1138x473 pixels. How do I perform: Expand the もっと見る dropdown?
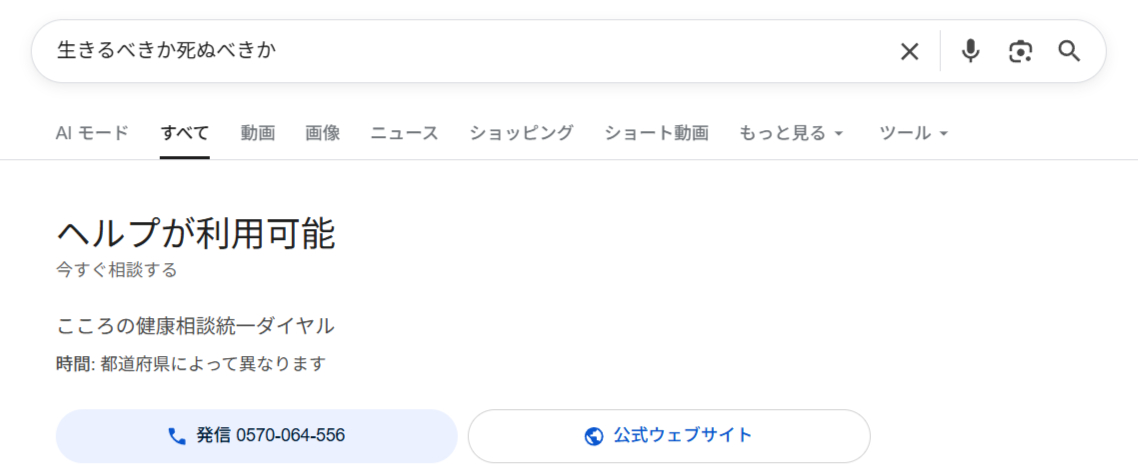pos(791,133)
